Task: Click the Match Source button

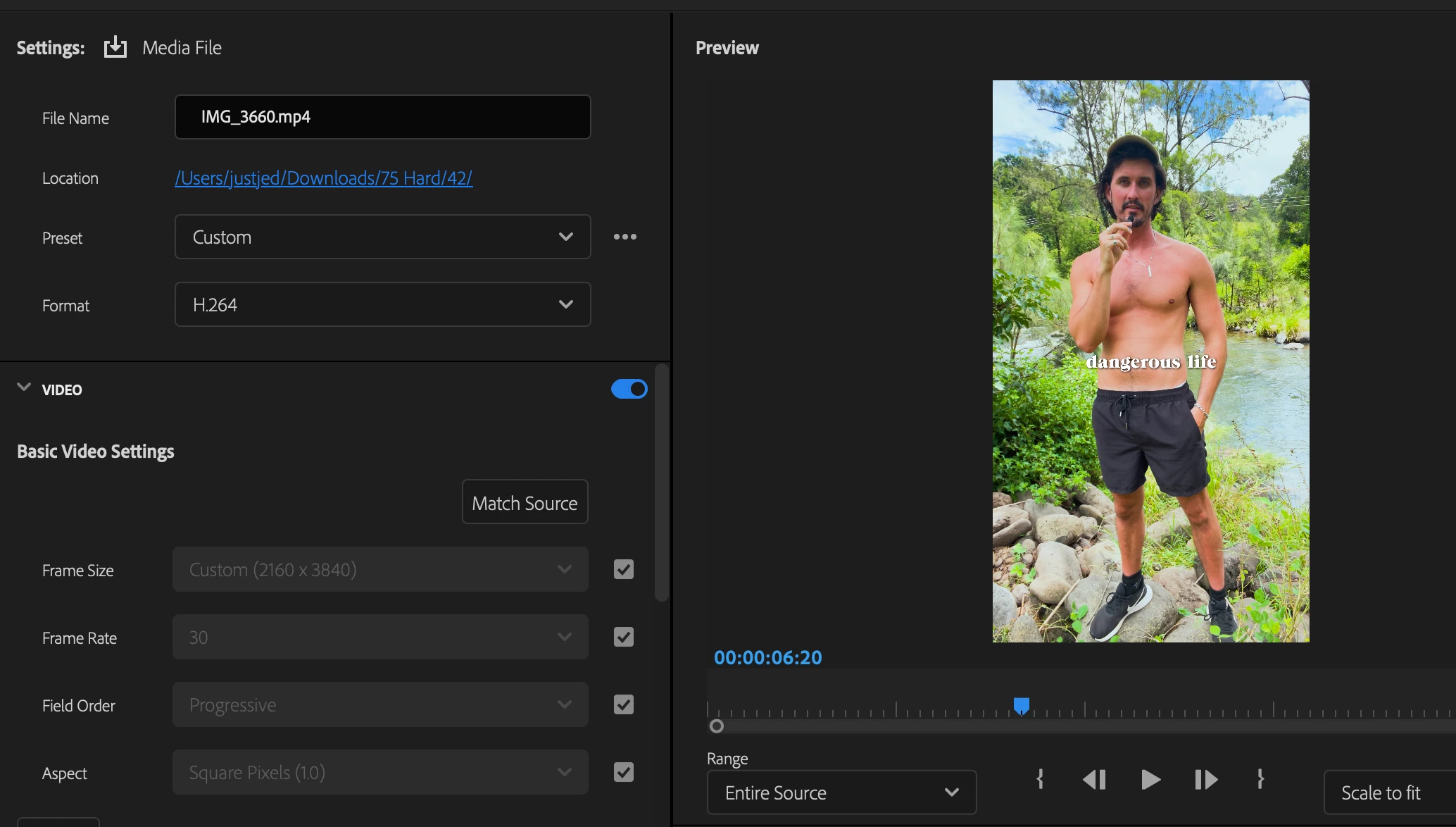Action: (x=525, y=502)
